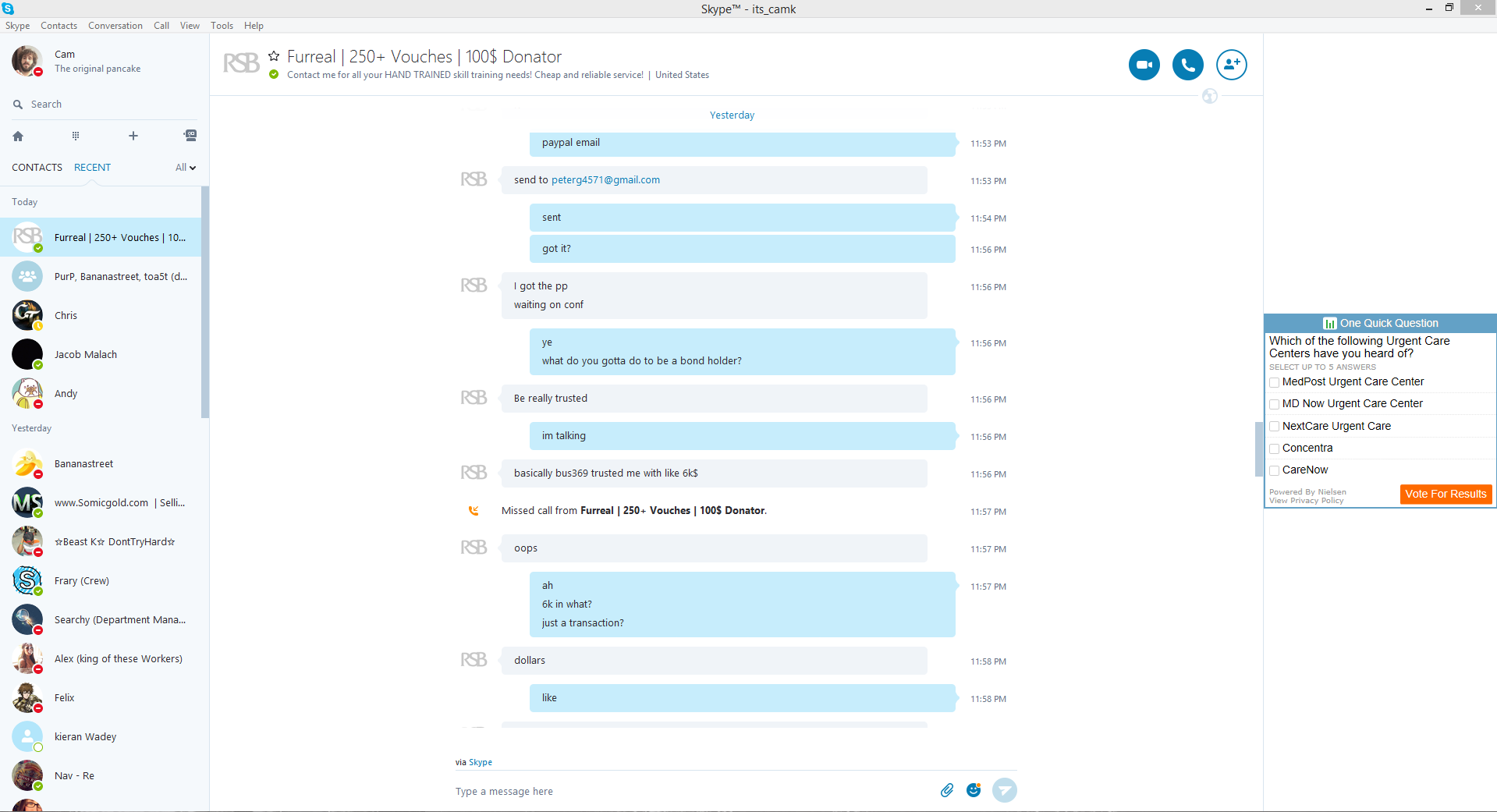Click Cam's profile avatar
The width and height of the screenshot is (1497, 812).
pos(27,61)
